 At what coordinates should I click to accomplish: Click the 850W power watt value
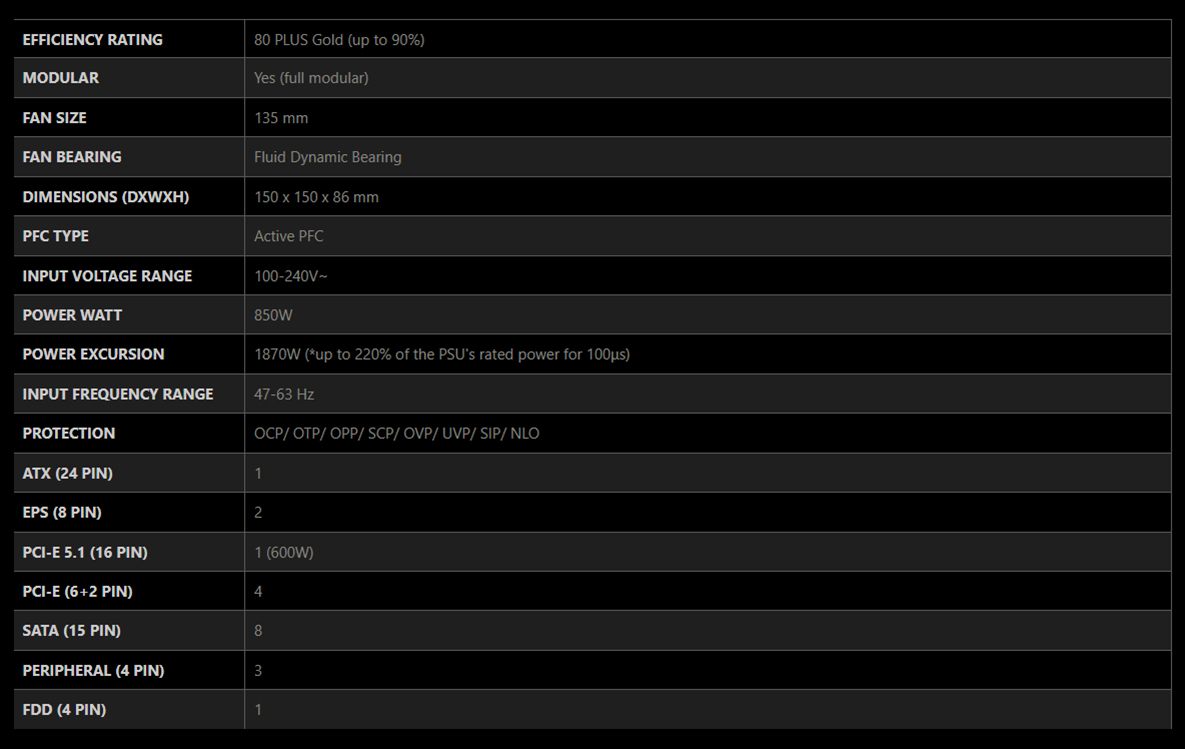coord(274,315)
